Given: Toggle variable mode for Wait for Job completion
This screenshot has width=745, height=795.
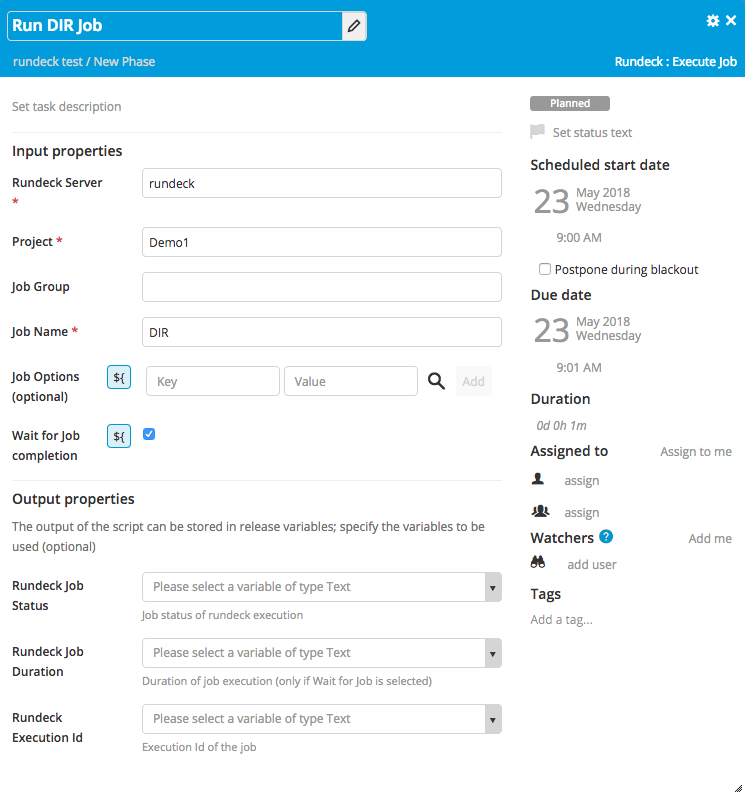Looking at the screenshot, I should click(119, 436).
